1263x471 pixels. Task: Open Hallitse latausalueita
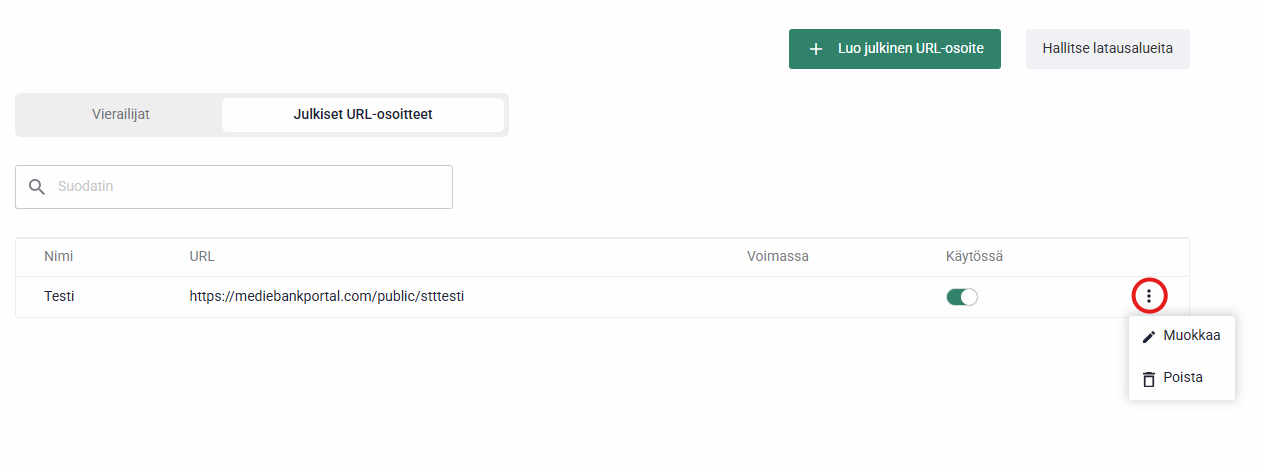coord(1107,49)
